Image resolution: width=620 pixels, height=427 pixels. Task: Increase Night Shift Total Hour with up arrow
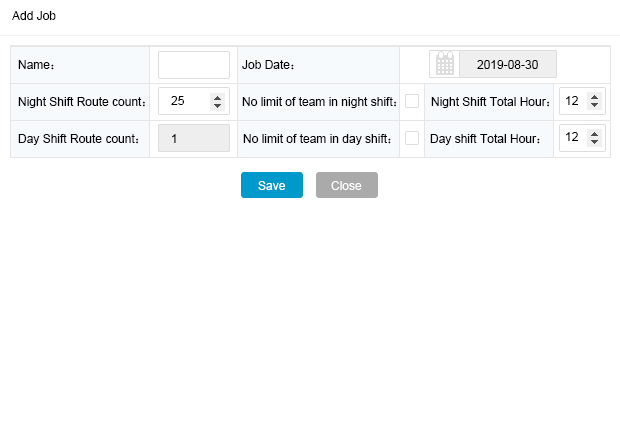point(594,96)
